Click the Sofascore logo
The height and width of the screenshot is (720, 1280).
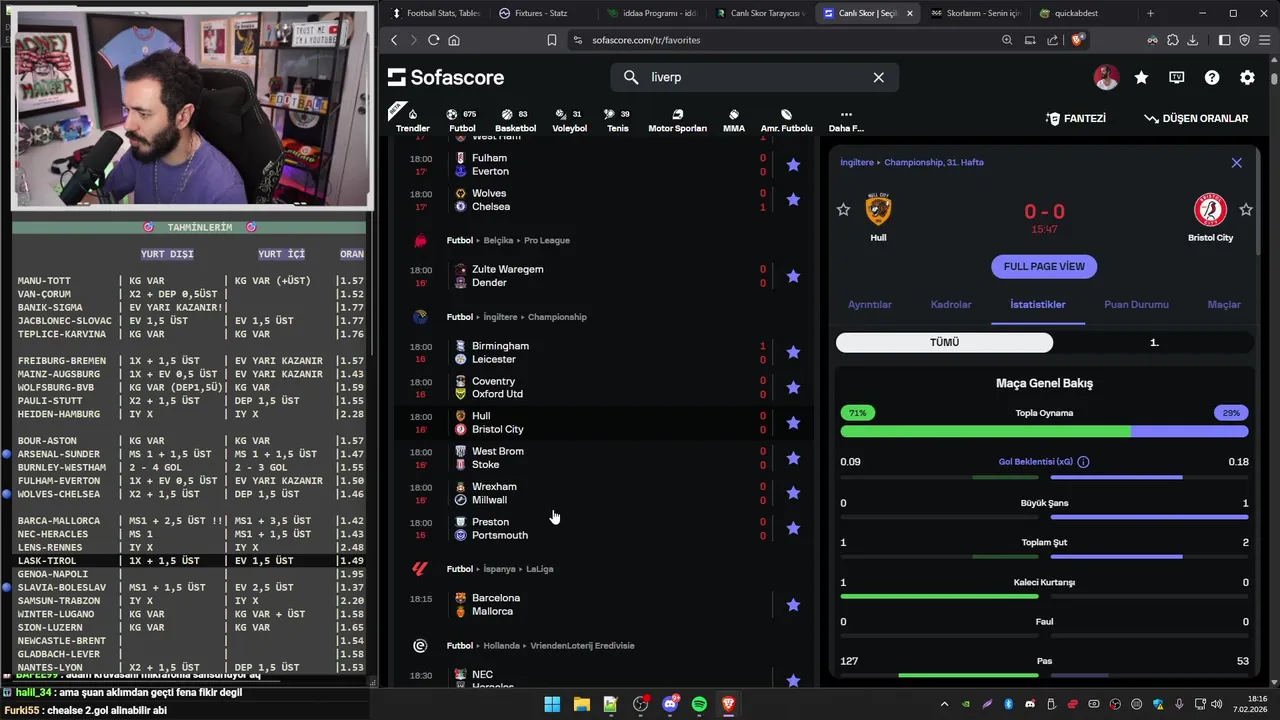pyautogui.click(x=446, y=77)
